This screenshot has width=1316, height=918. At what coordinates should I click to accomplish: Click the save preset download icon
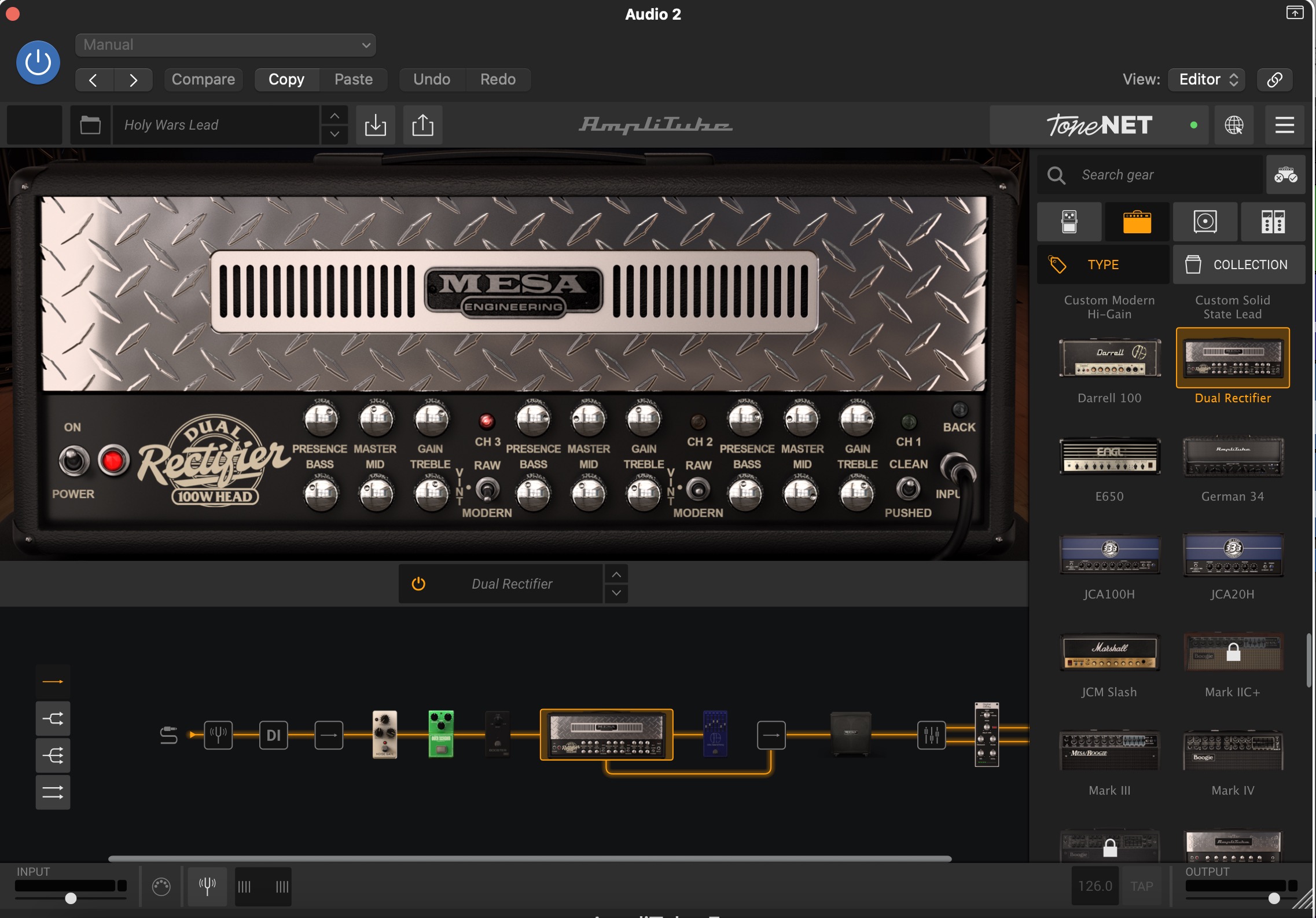pyautogui.click(x=376, y=125)
